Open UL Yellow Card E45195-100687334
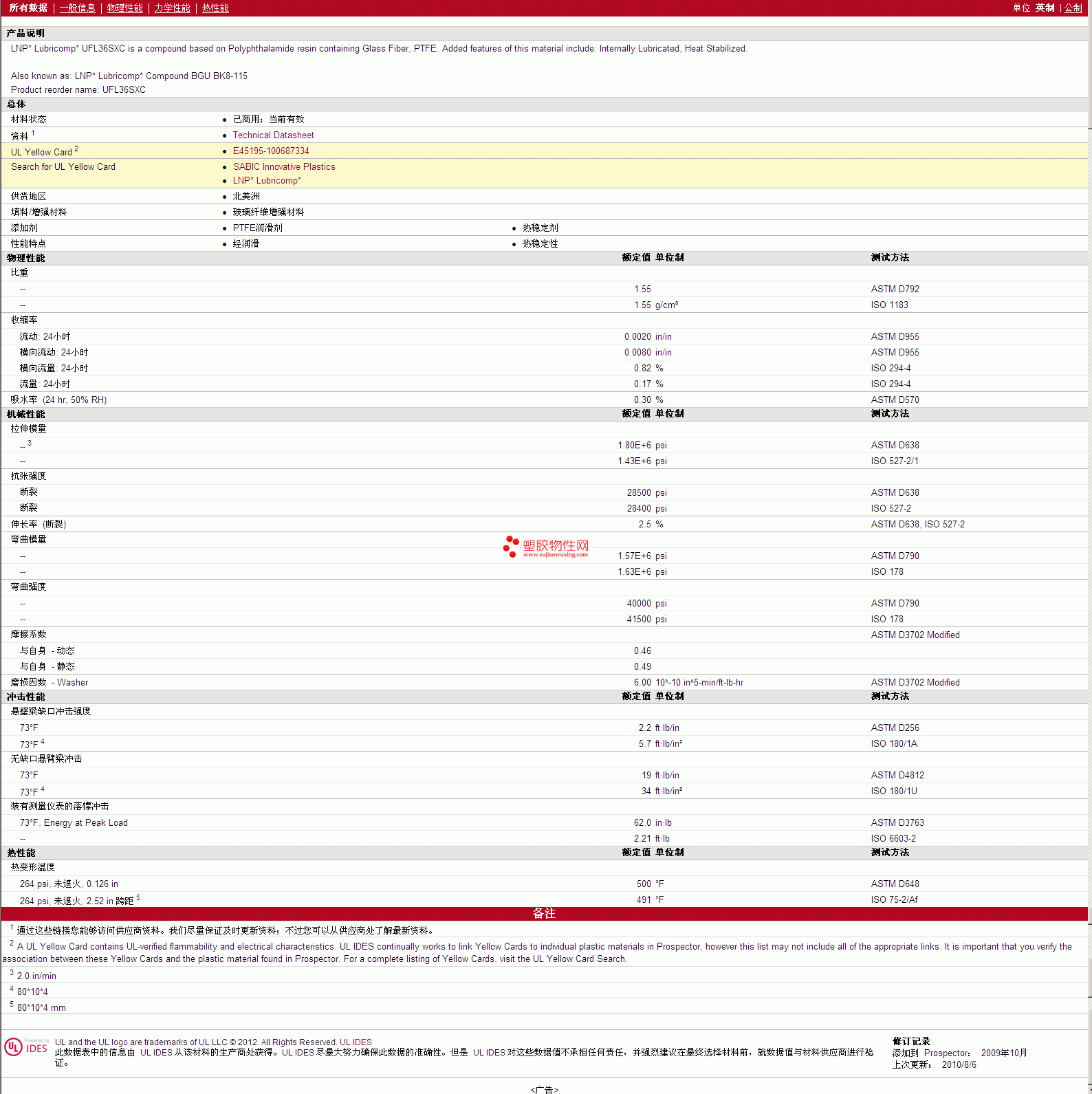The image size is (1092, 1094). click(271, 151)
